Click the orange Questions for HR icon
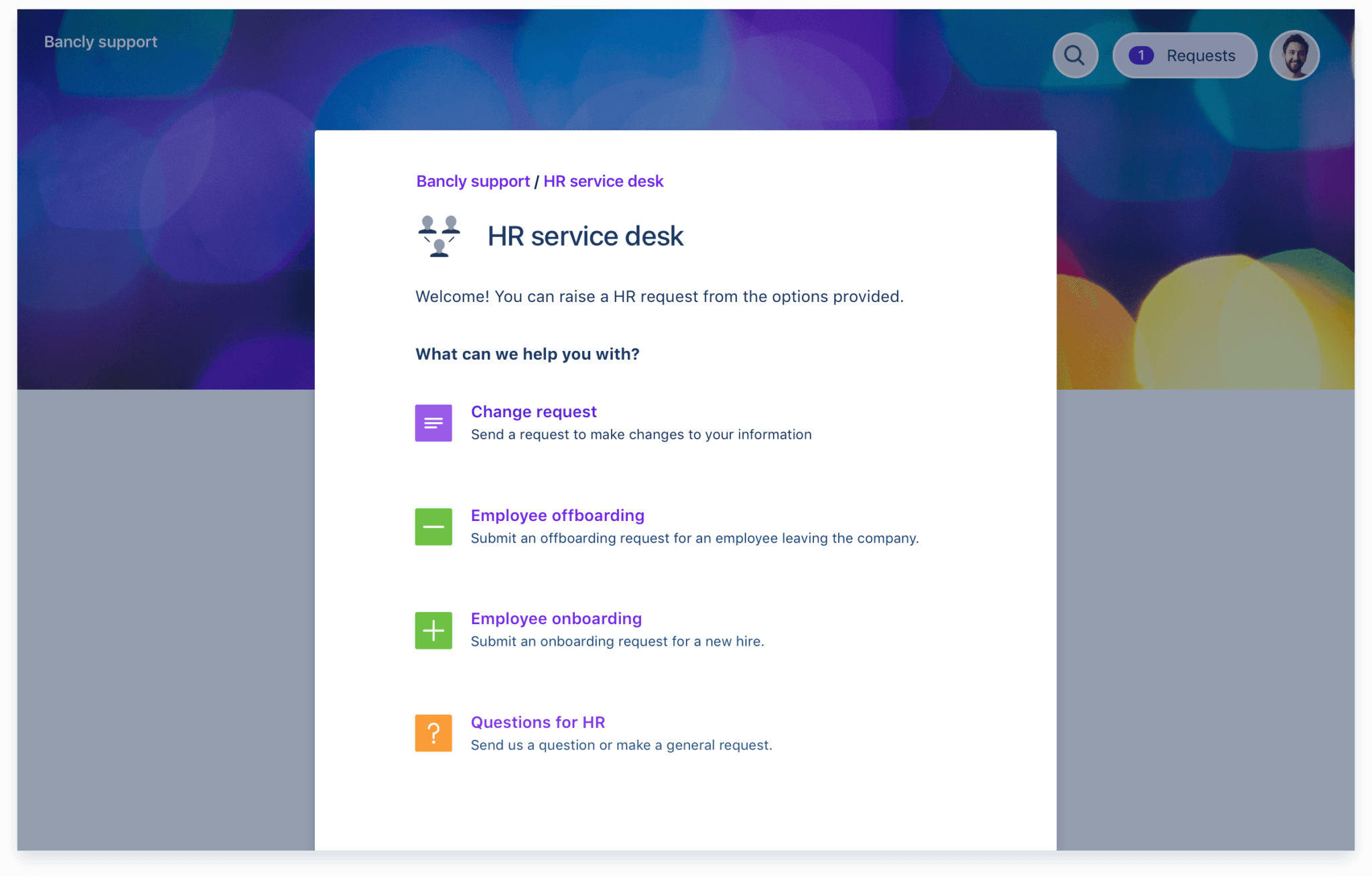Viewport: 1372px width, 876px height. pyautogui.click(x=433, y=733)
